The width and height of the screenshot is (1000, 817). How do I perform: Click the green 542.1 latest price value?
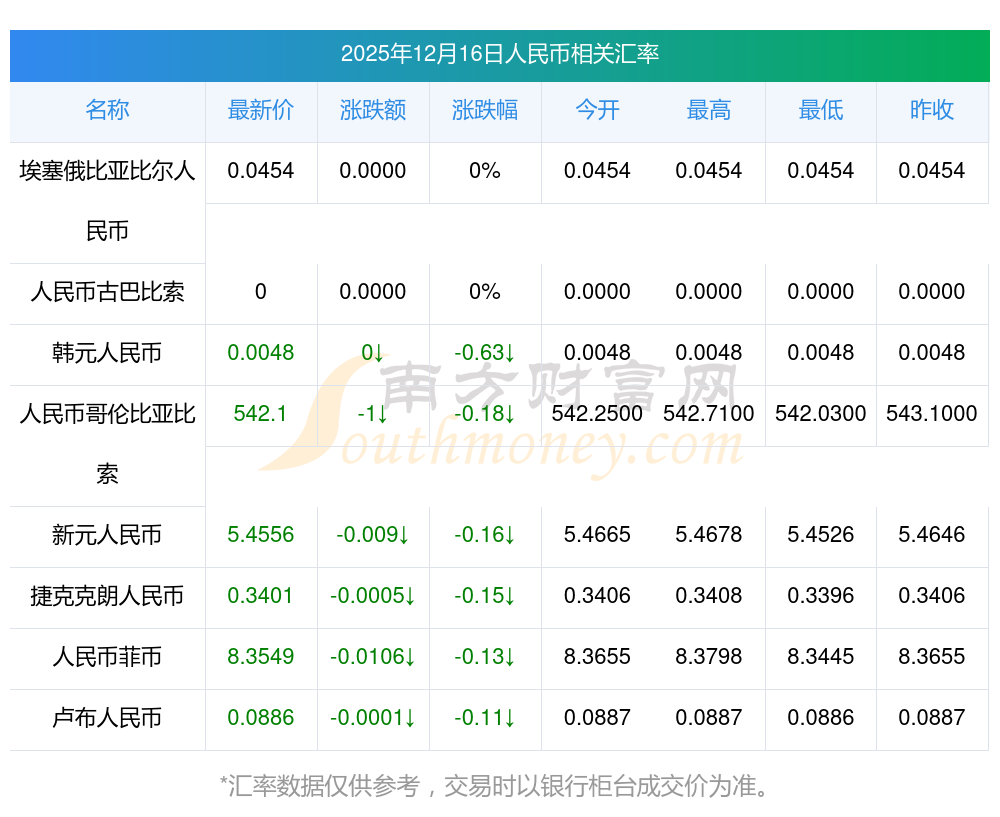(261, 413)
